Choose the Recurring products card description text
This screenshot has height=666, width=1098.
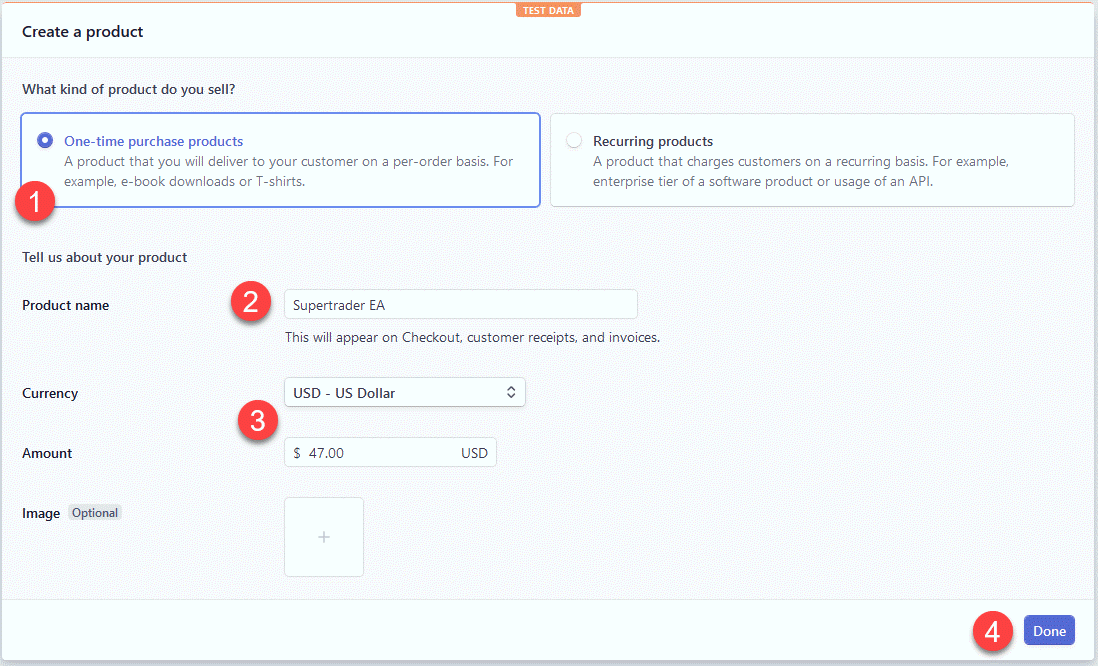800,170
